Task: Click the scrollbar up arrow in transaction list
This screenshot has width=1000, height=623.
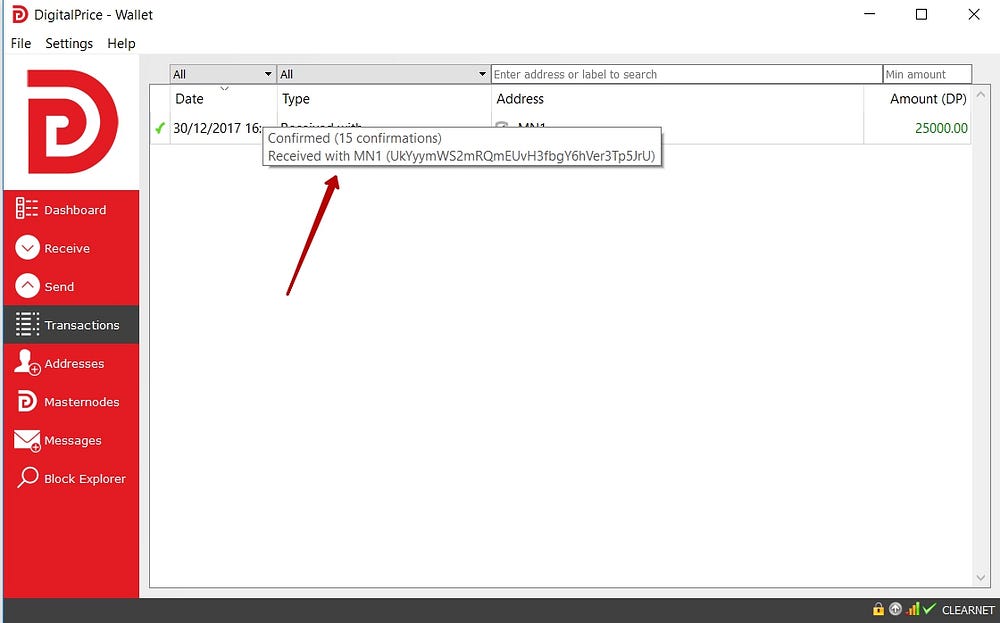Action: click(981, 95)
